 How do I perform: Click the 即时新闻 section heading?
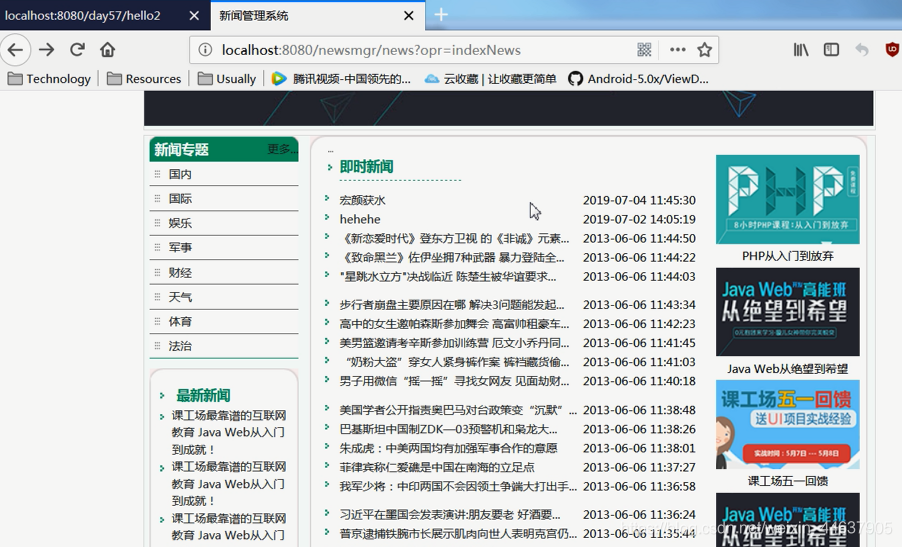click(366, 167)
